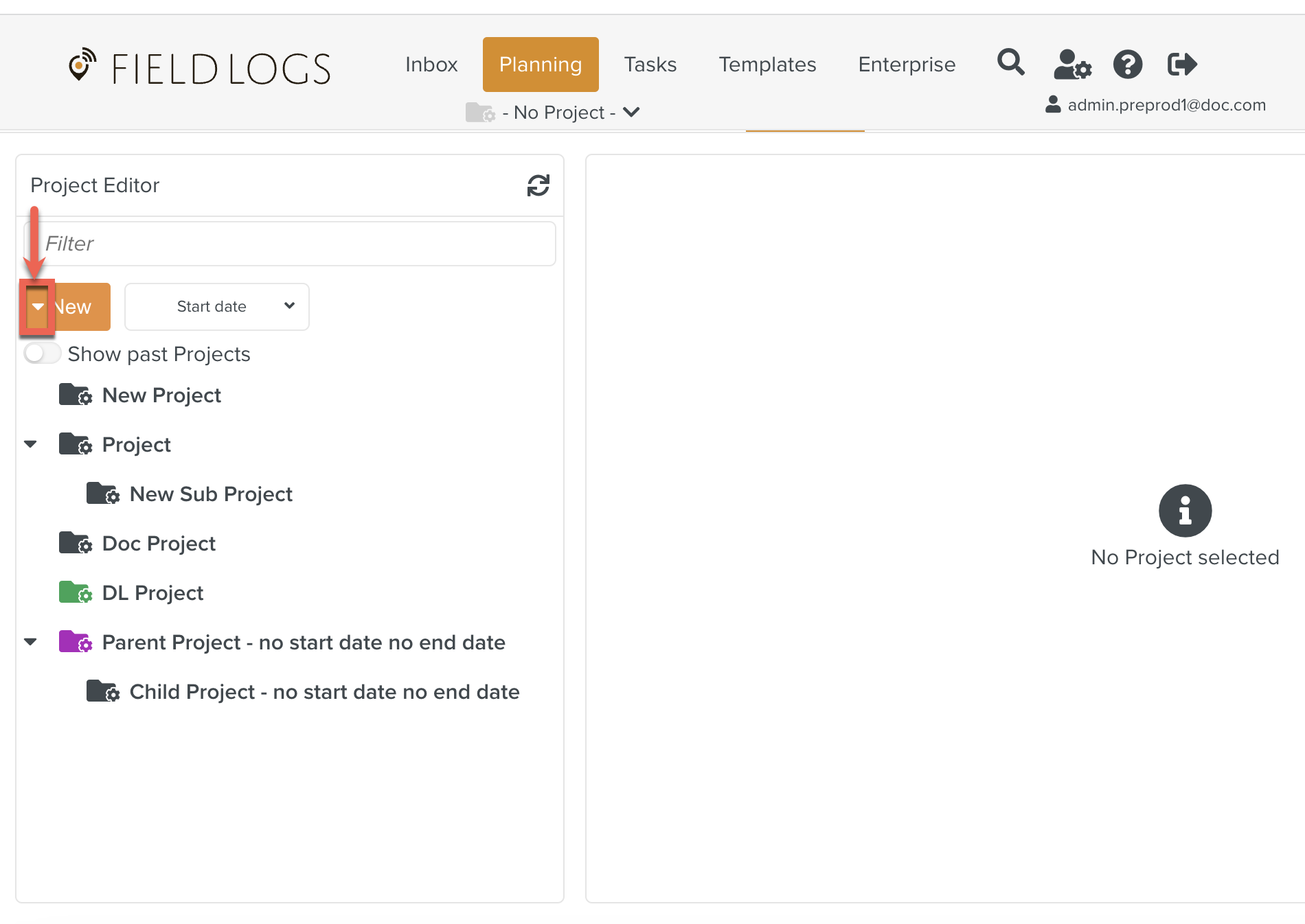Go to the Templates tab

767,65
